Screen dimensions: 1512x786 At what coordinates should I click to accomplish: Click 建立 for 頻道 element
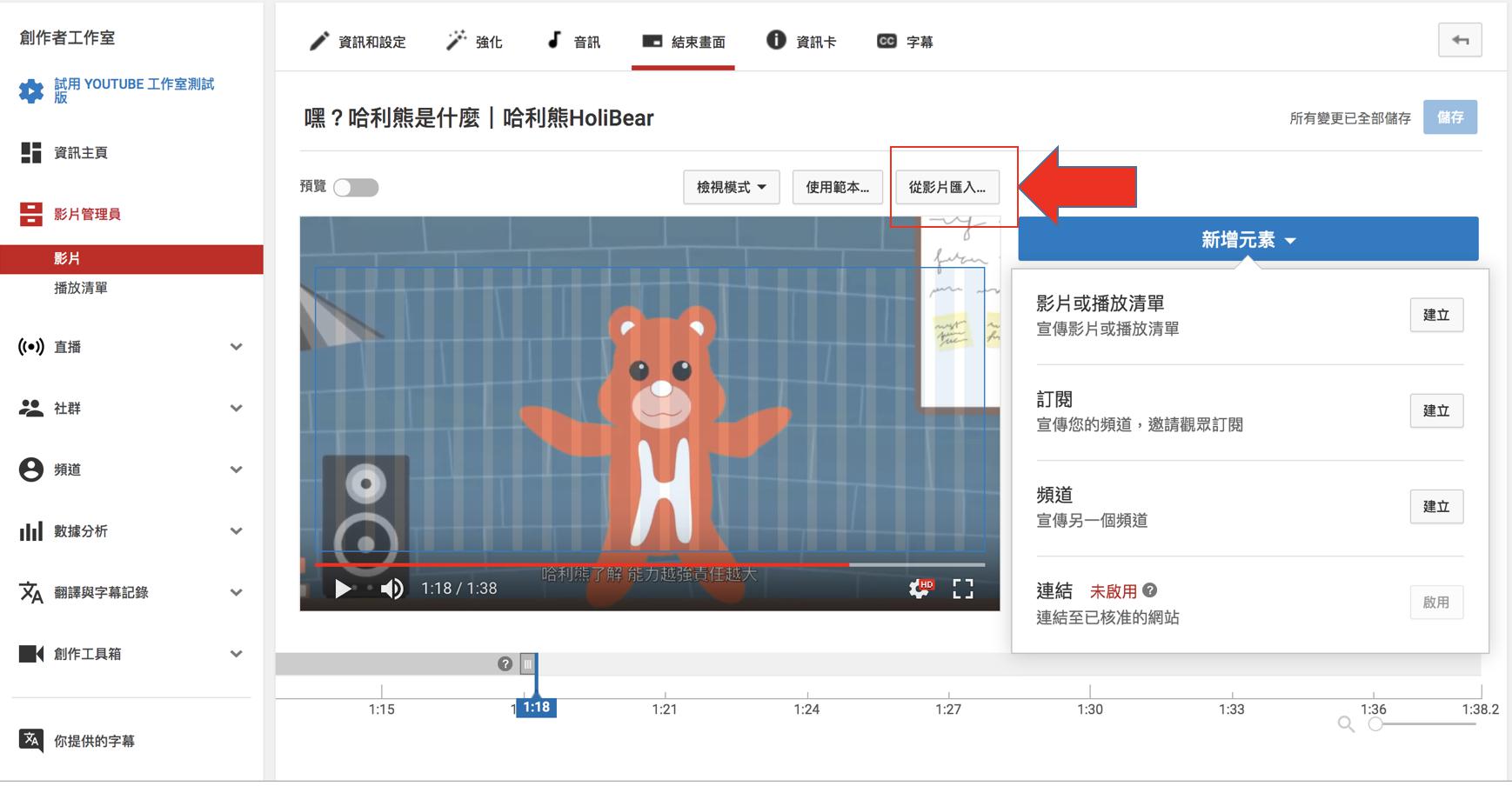(x=1436, y=506)
